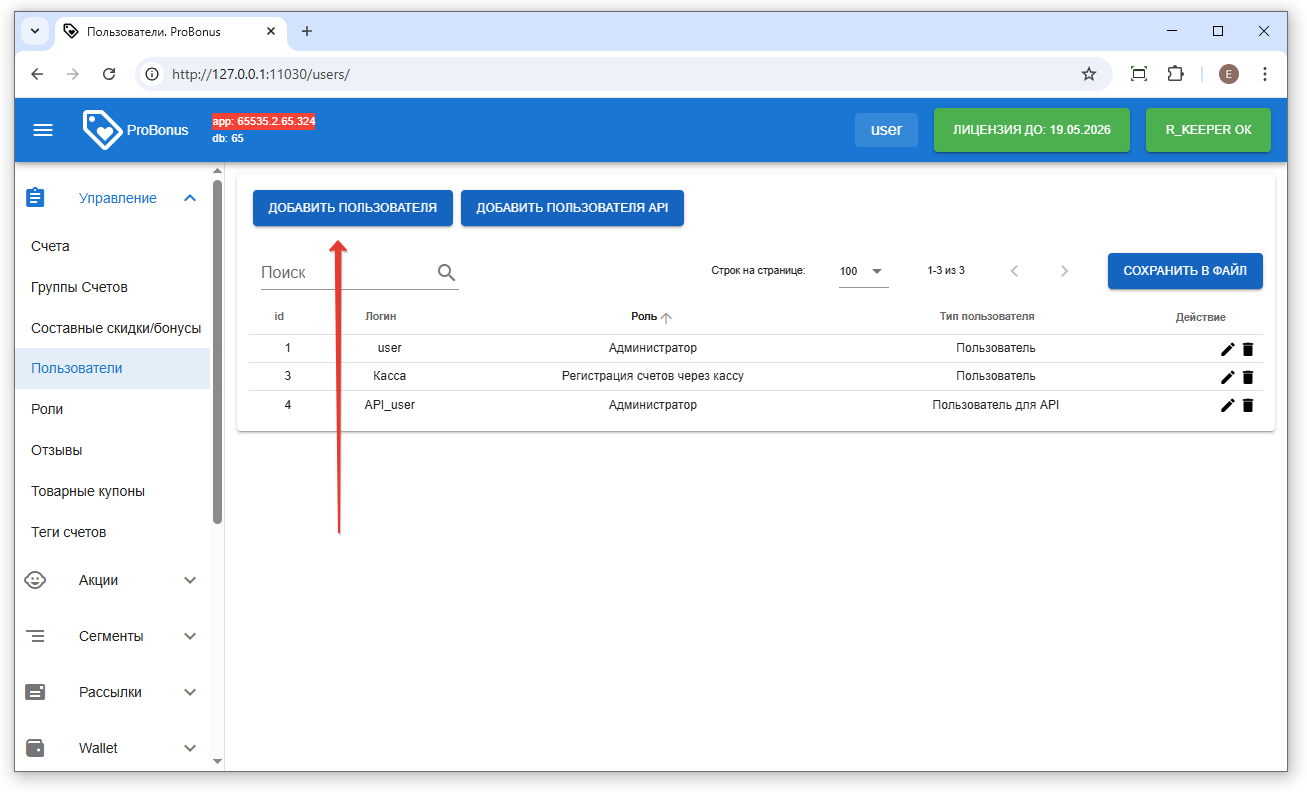
Task: Collapse the Управление section
Action: pos(190,198)
